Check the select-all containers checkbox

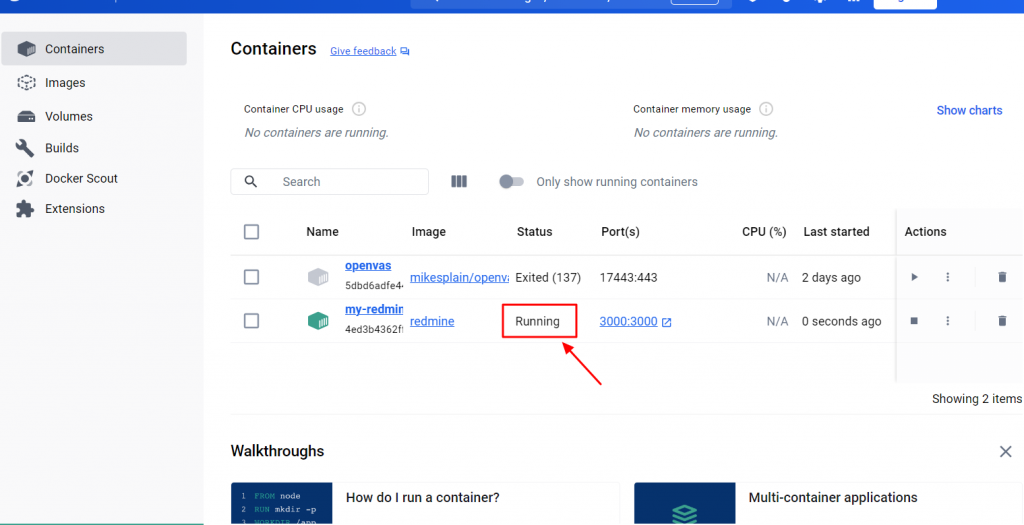[251, 232]
